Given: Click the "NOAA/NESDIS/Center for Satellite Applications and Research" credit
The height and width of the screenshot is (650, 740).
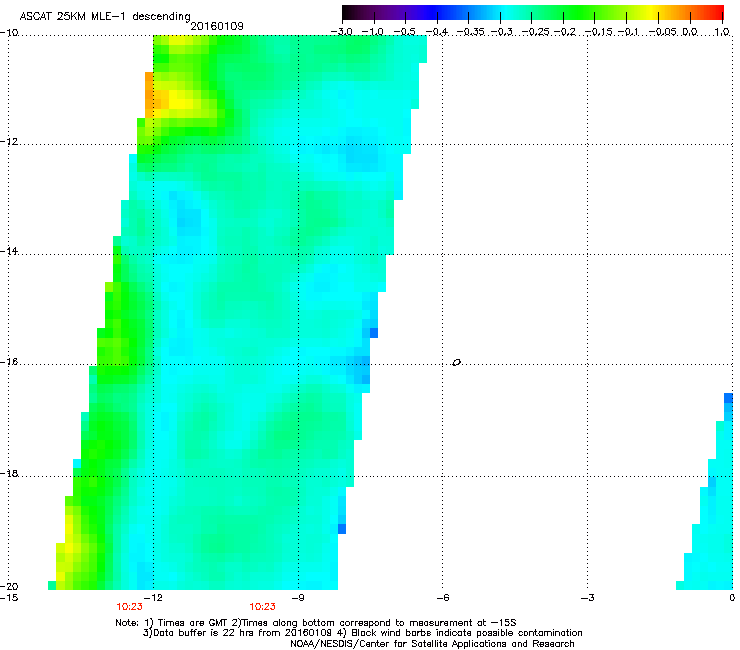Looking at the screenshot, I should (x=432, y=643).
